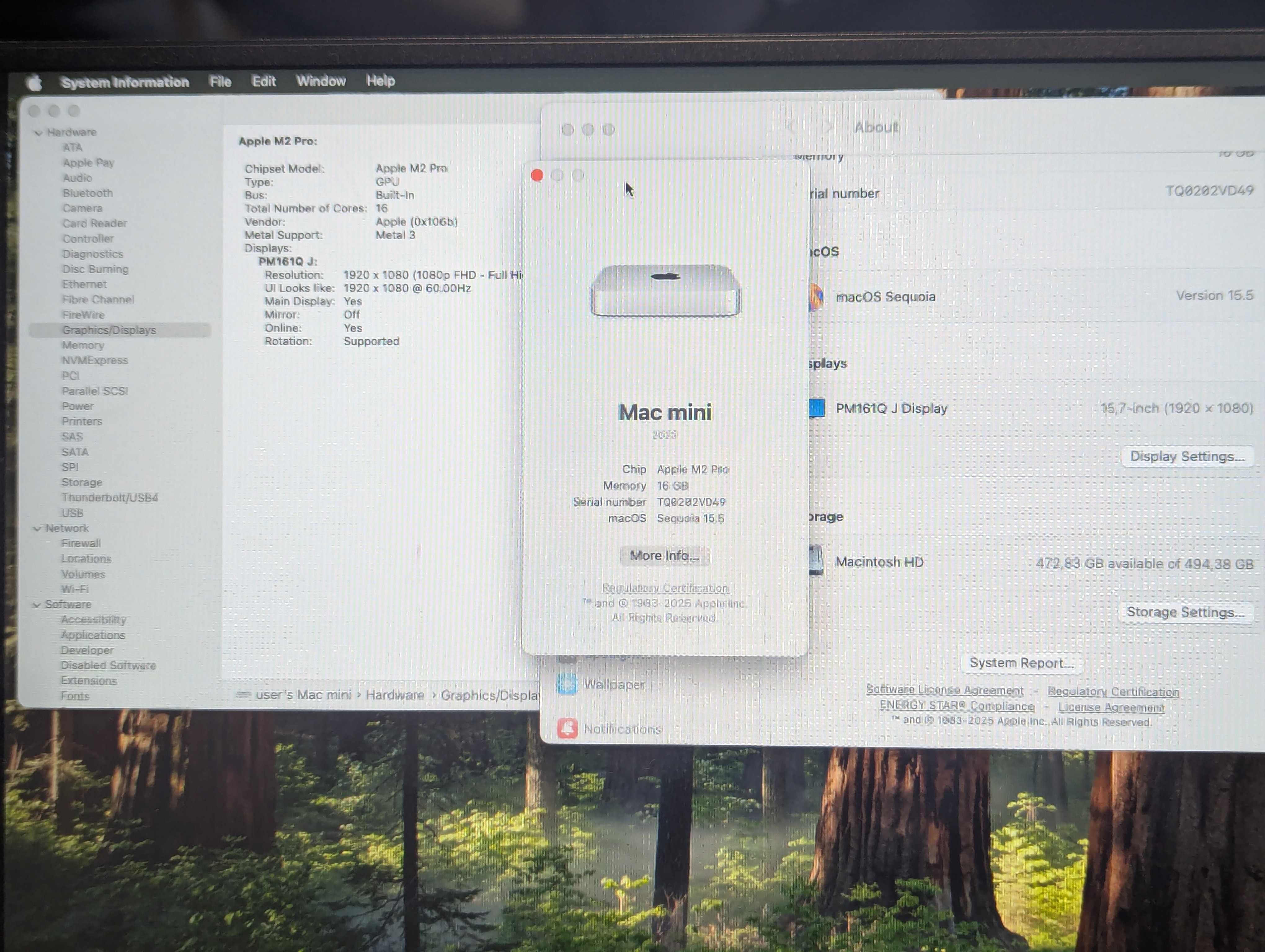This screenshot has width=1265, height=952.
Task: Select USB in the sidebar
Action: 72,513
